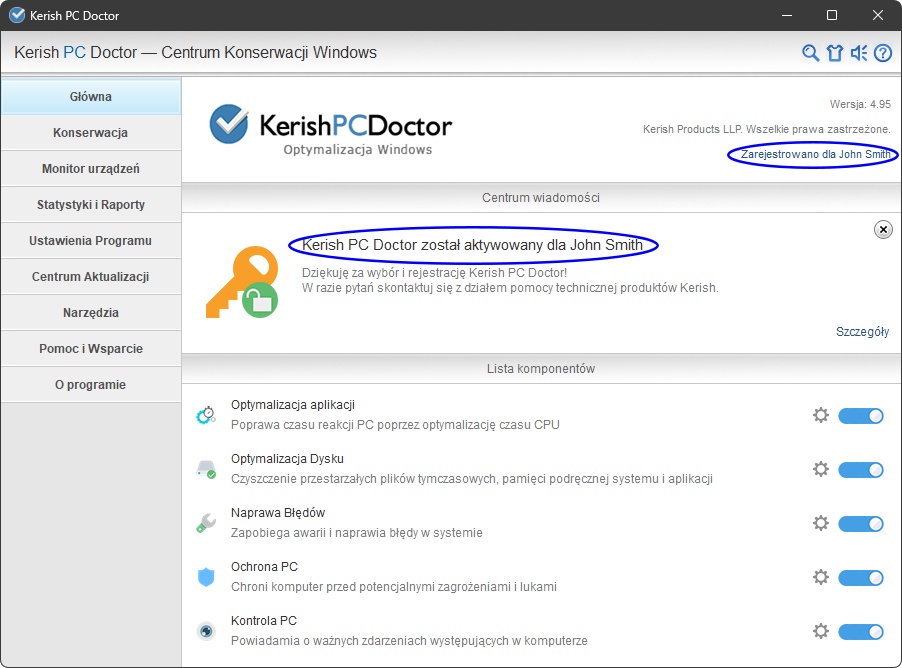The height and width of the screenshot is (668, 902).
Task: Click the gear icon beside Naprawa Błędów
Action: [821, 523]
